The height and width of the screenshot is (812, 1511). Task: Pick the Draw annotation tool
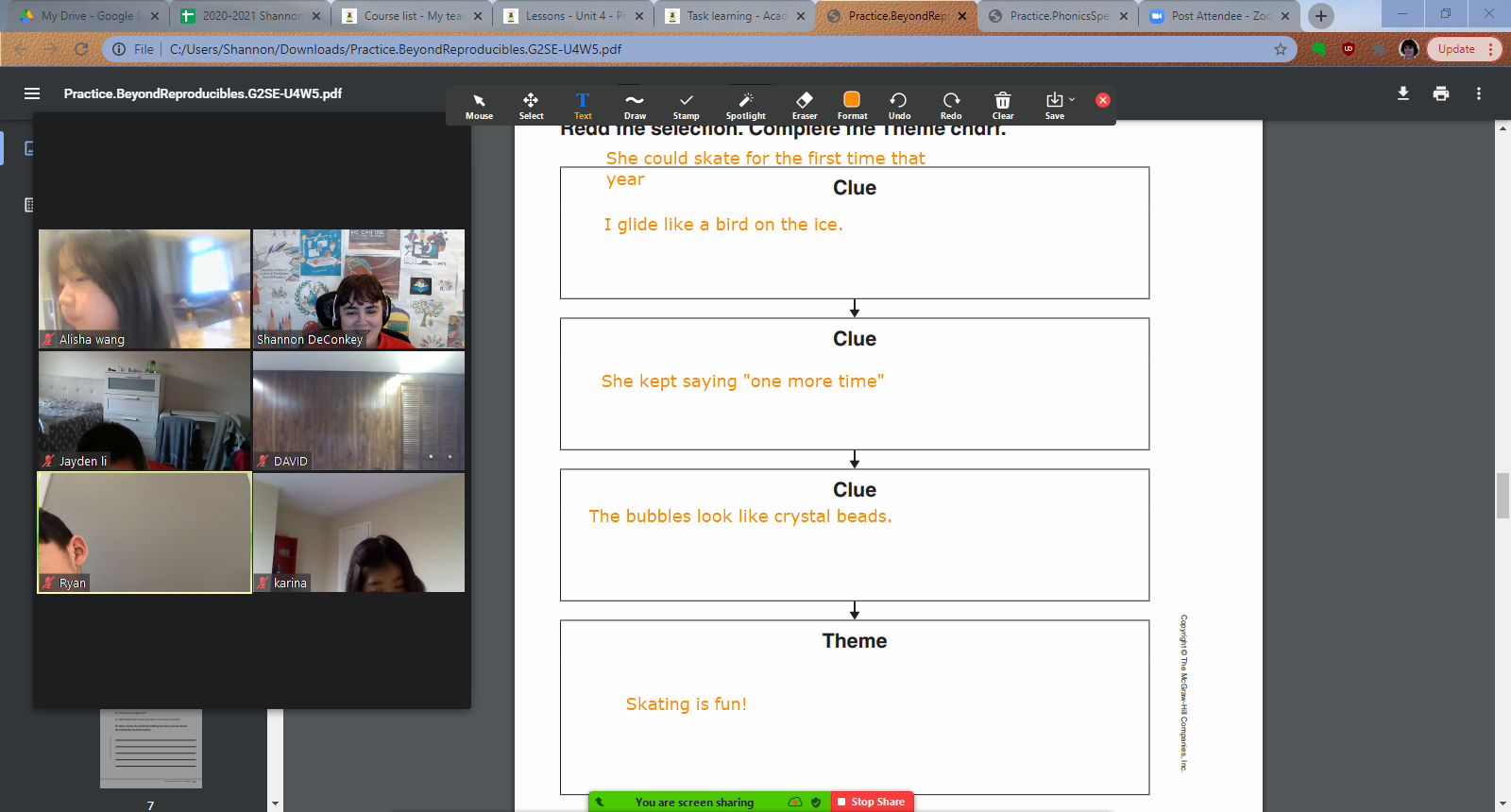pos(635,106)
